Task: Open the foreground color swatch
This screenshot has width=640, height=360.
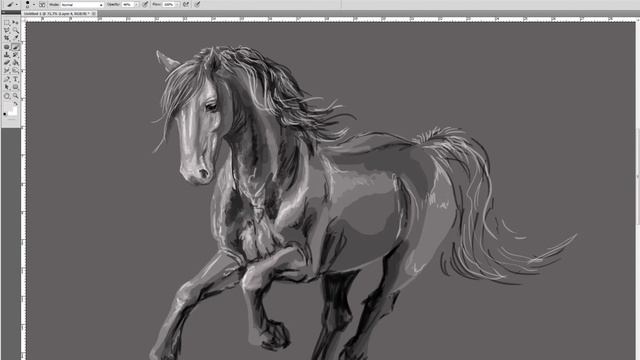Action: click(10, 109)
